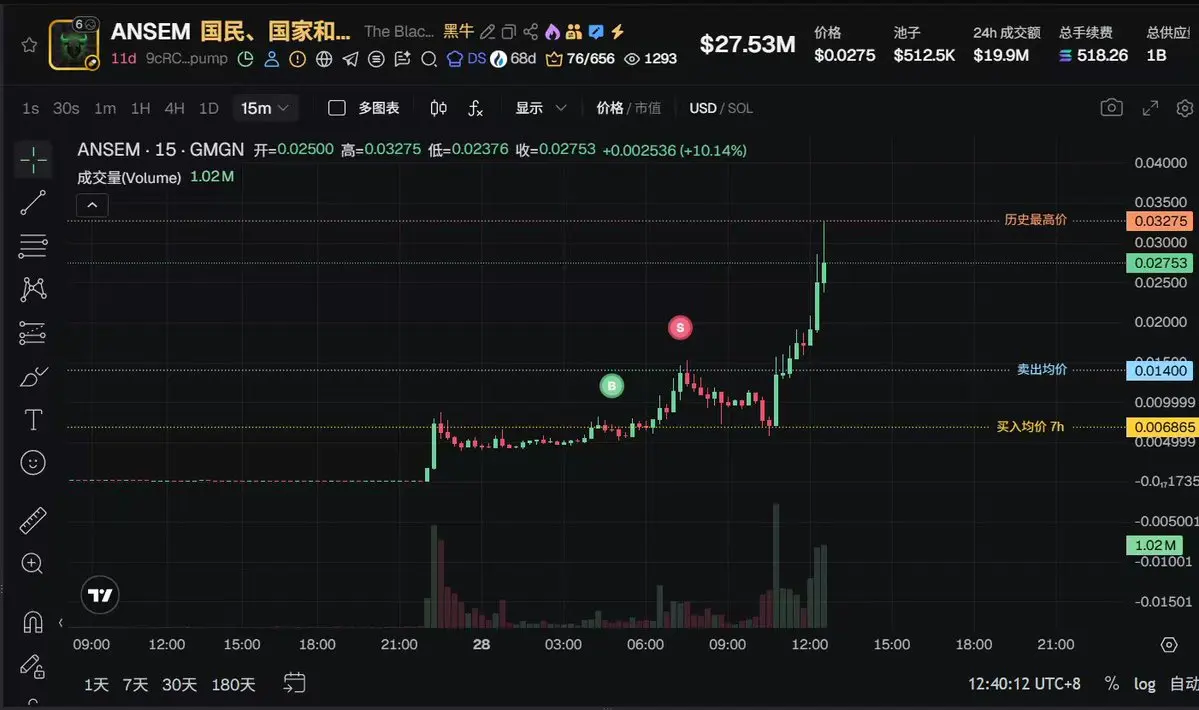Select the pattern drawing tool

click(33, 289)
